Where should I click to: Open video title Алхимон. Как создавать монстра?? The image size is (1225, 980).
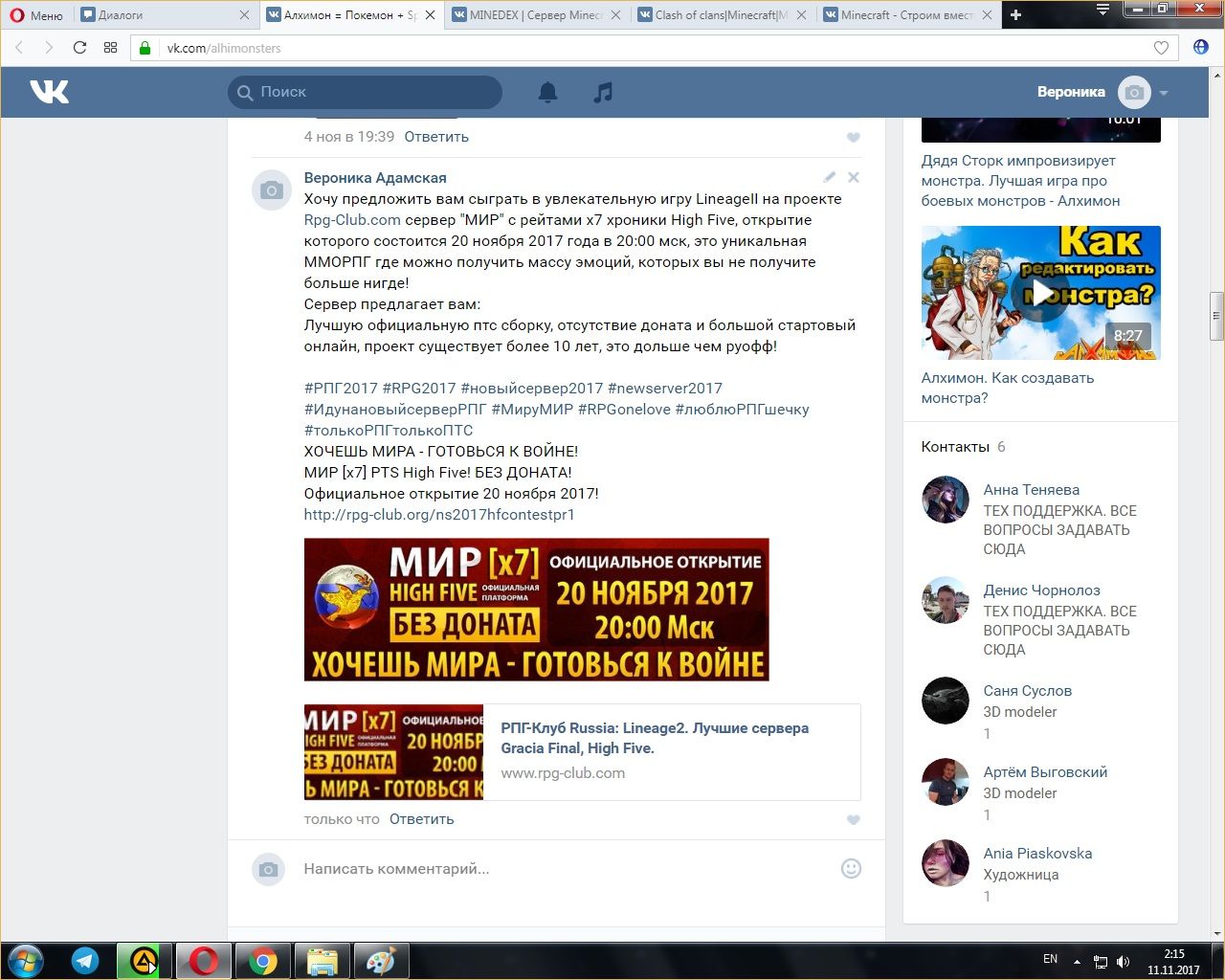tap(1008, 388)
